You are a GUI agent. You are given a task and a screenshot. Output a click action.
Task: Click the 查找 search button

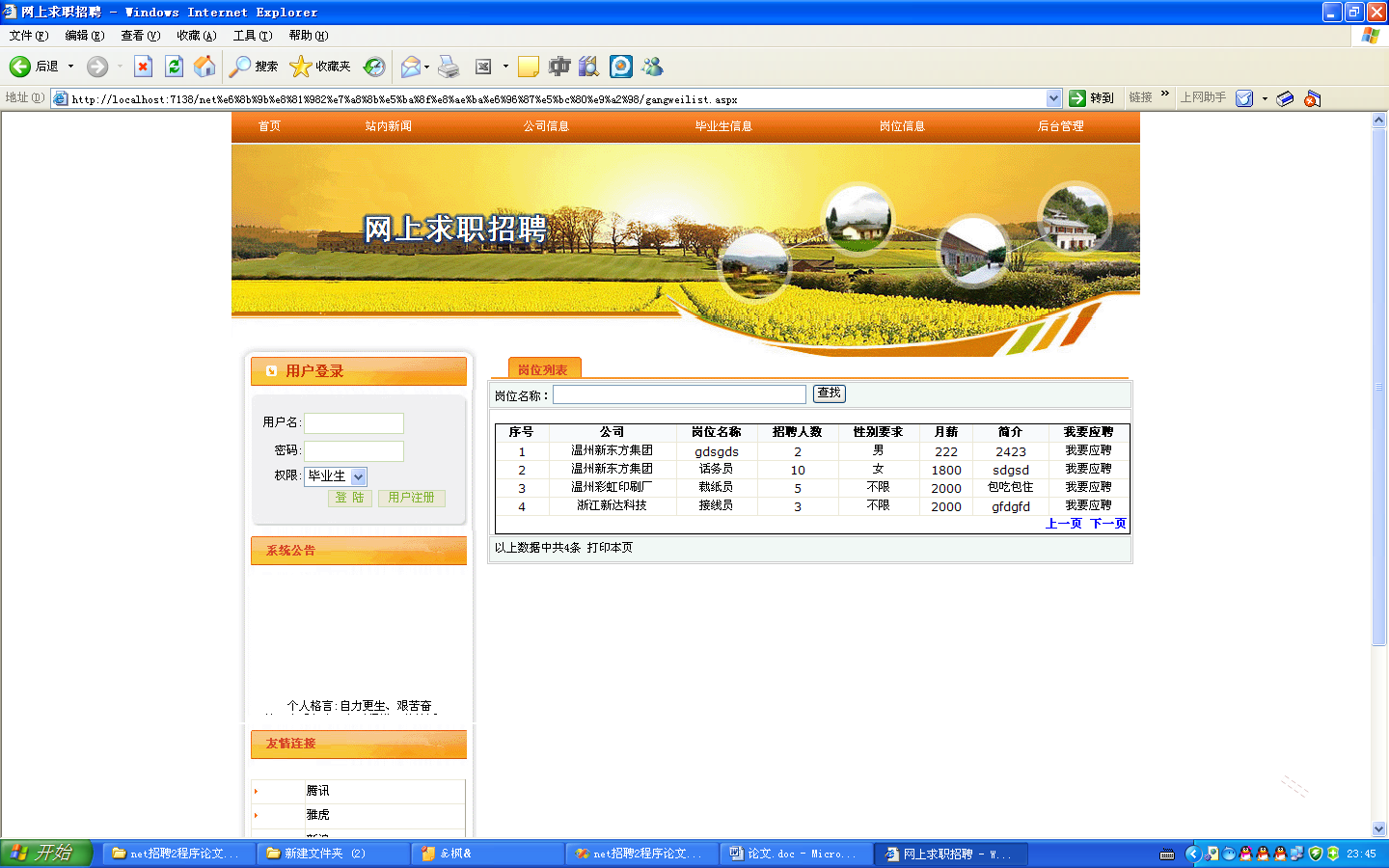[828, 393]
